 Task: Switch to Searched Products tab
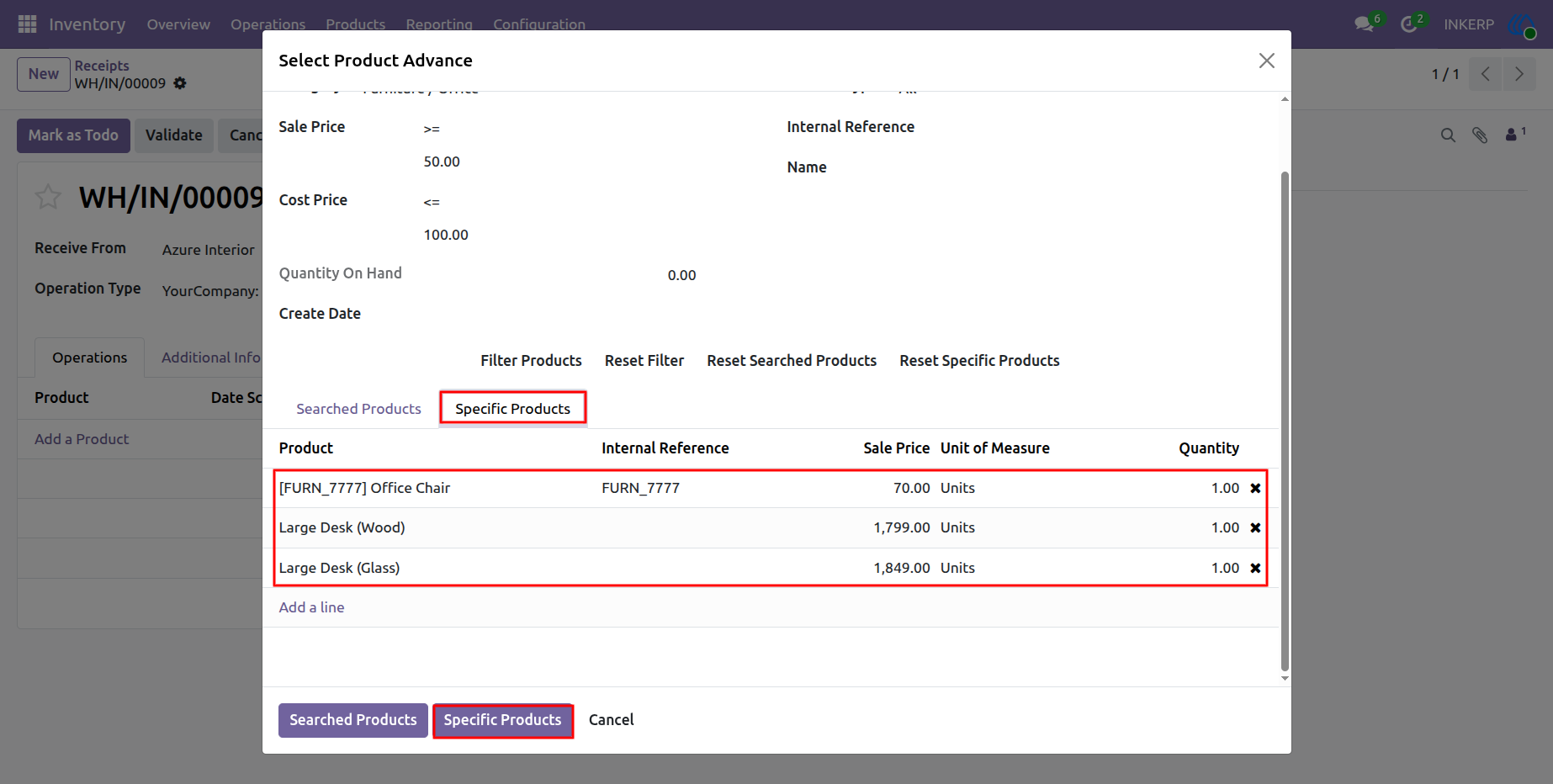pyautogui.click(x=358, y=409)
